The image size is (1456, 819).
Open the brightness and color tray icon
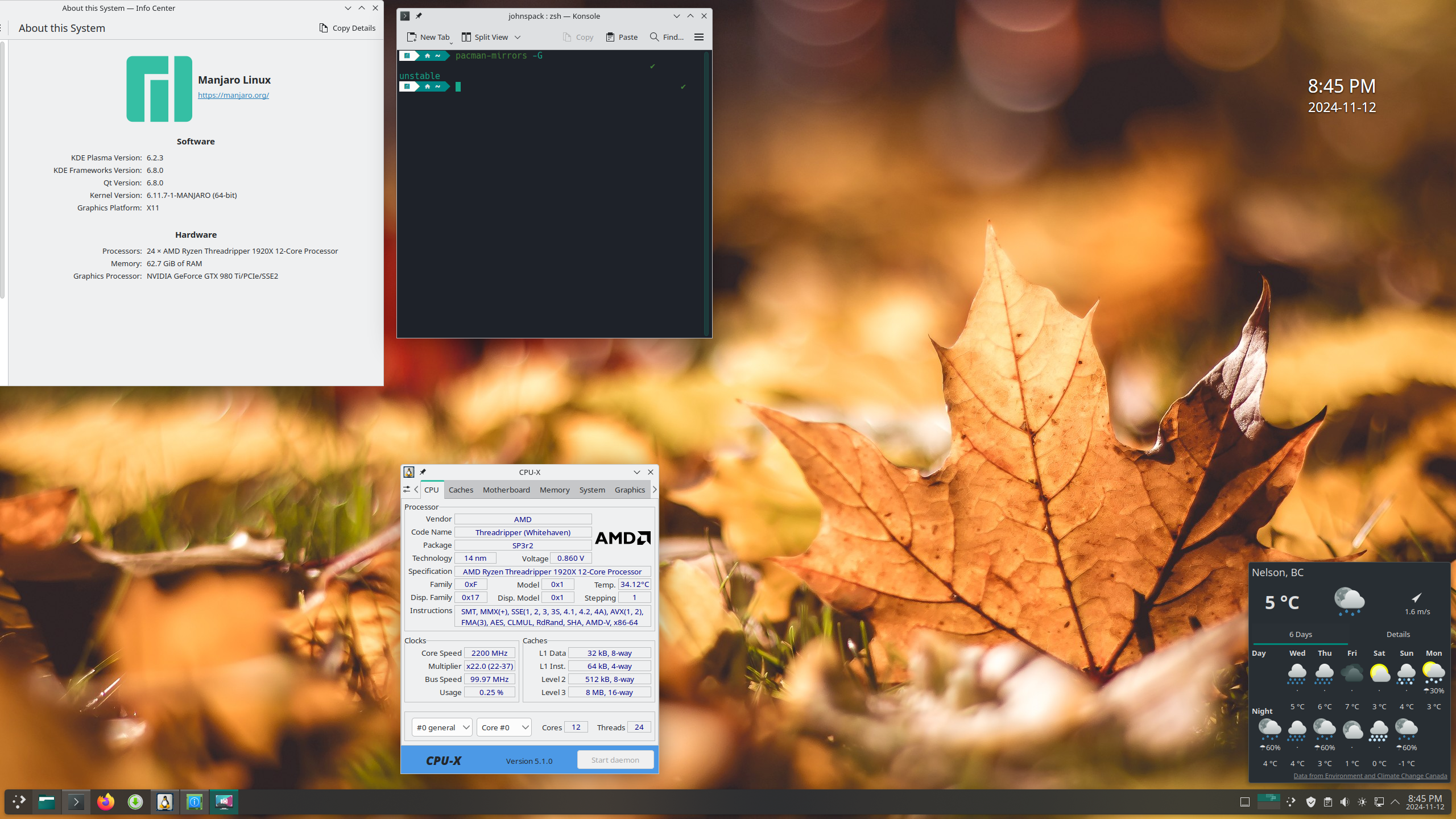coord(1362,802)
